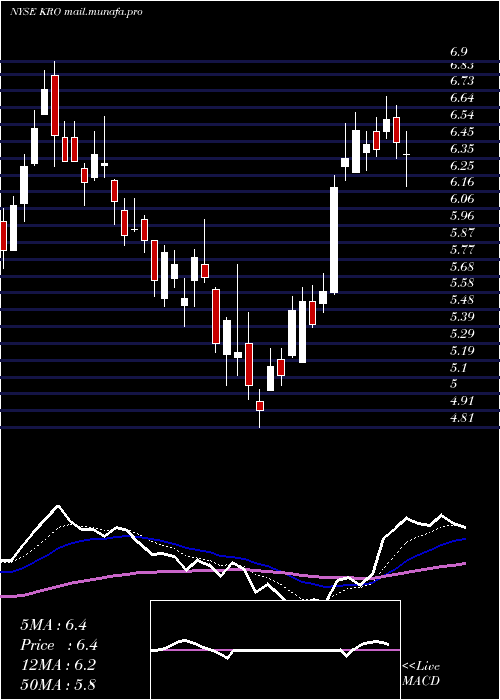Select the 5.77 price axis label
Image resolution: width=500 pixels, height=700 pixels.
[x=462, y=249]
